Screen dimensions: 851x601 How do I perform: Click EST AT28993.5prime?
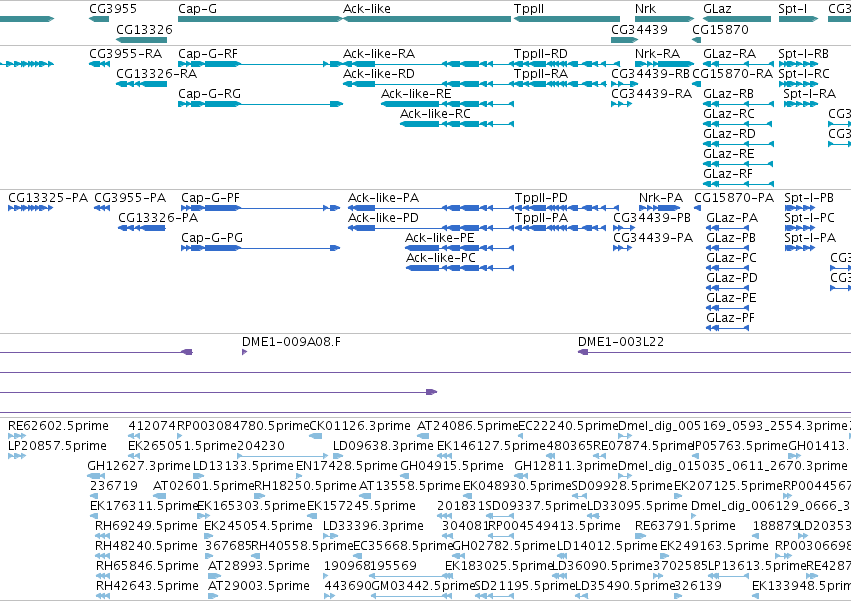pyautogui.click(x=259, y=566)
